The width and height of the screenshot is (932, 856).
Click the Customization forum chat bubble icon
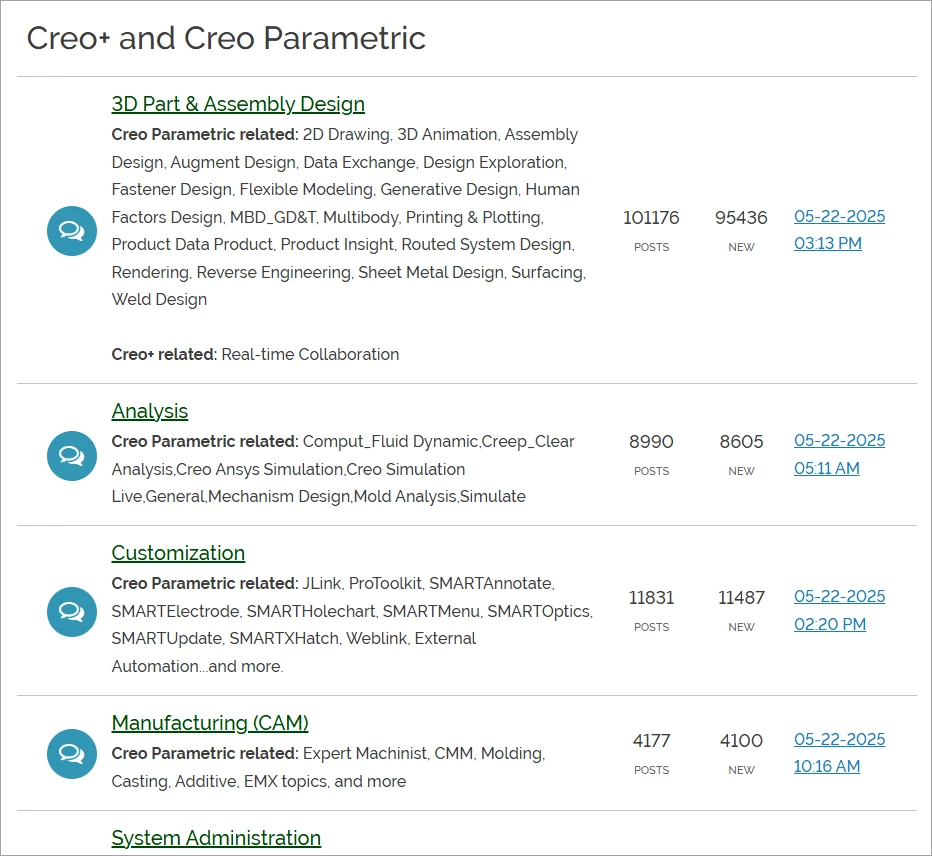pos(72,612)
